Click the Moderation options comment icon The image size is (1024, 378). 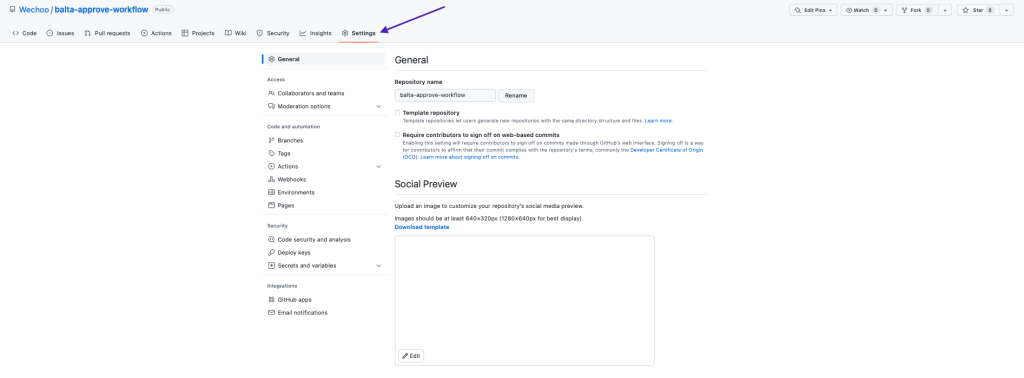(x=272, y=106)
